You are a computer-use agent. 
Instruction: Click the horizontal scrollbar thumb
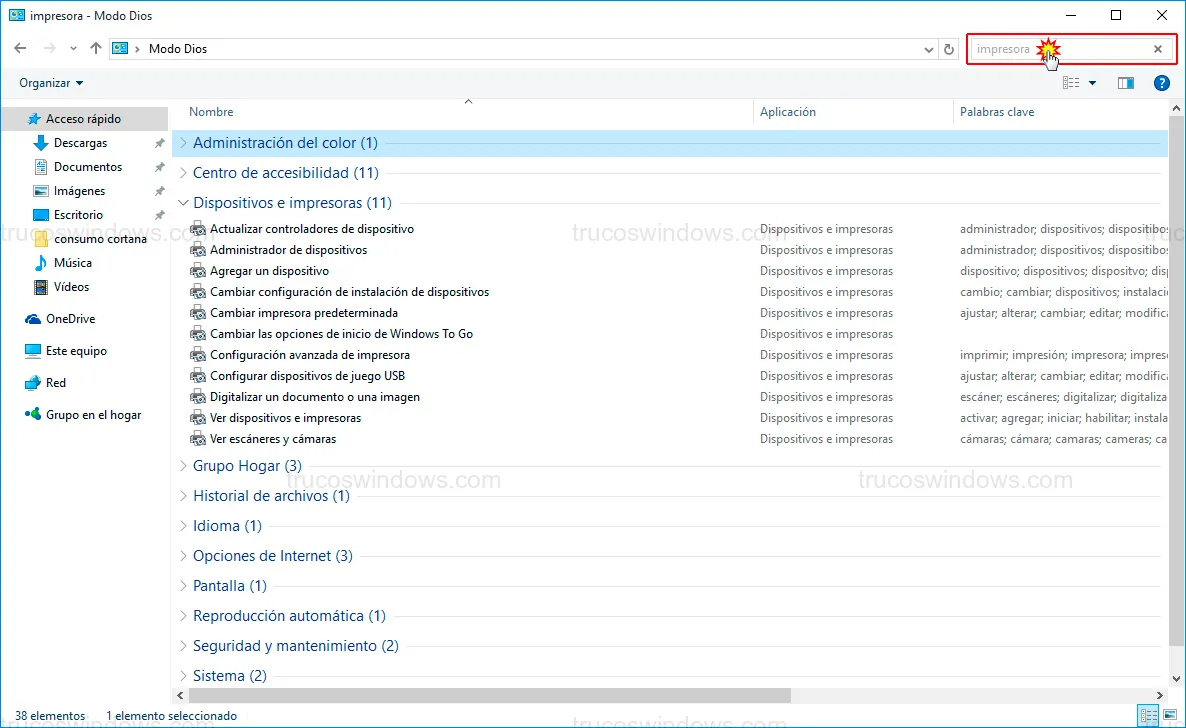click(489, 695)
